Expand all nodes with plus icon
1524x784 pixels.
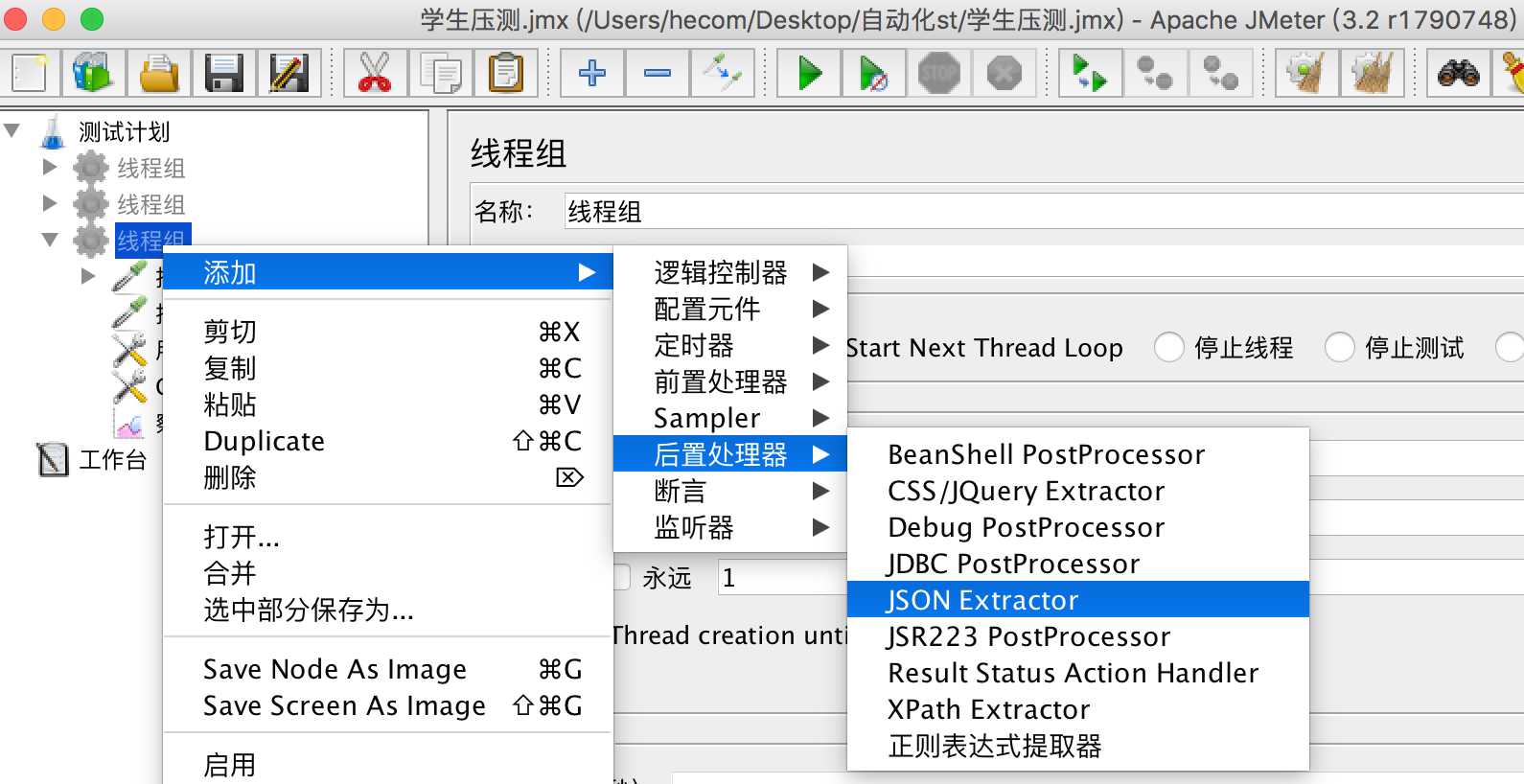click(592, 73)
